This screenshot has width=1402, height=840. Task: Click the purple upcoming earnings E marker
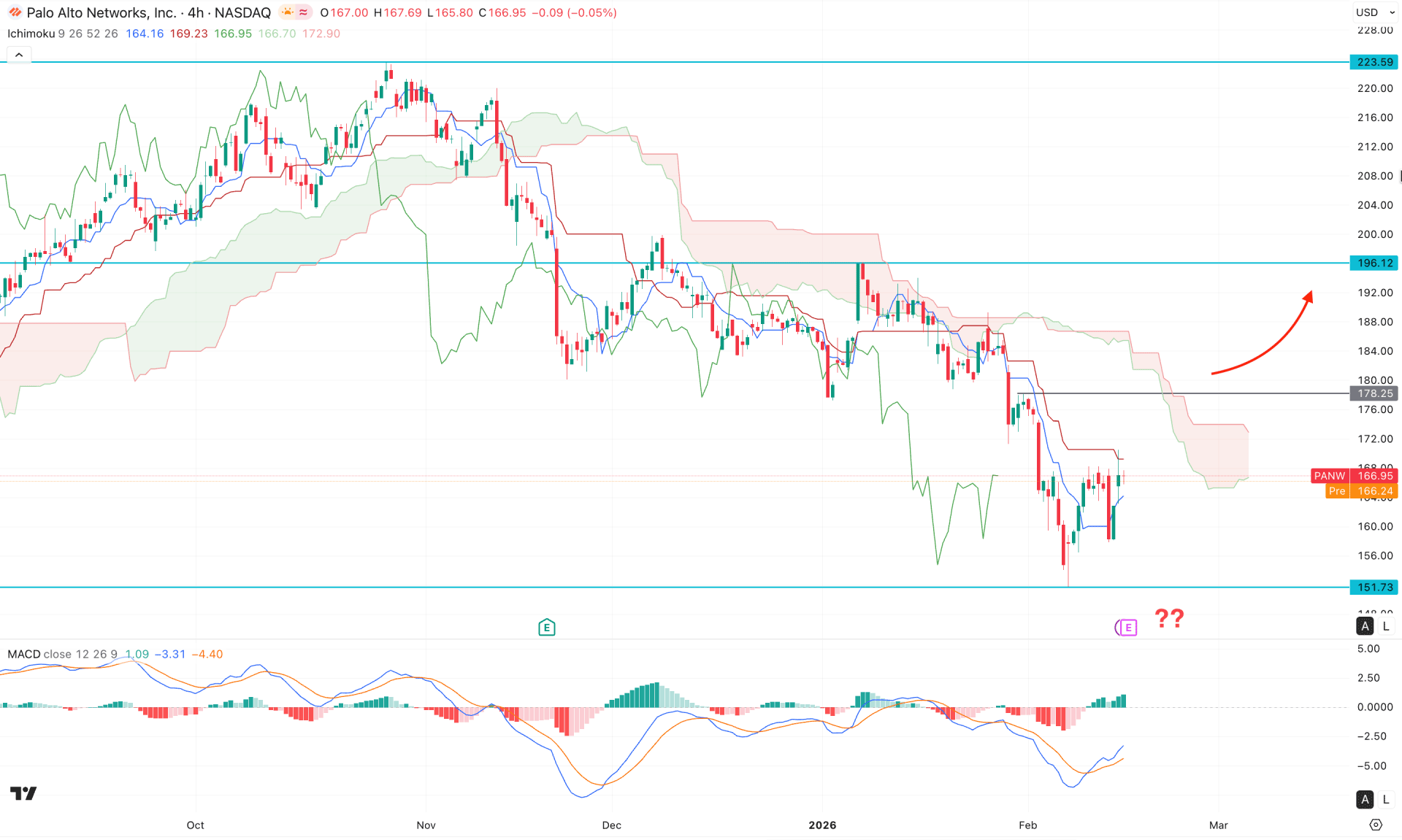click(x=1127, y=628)
